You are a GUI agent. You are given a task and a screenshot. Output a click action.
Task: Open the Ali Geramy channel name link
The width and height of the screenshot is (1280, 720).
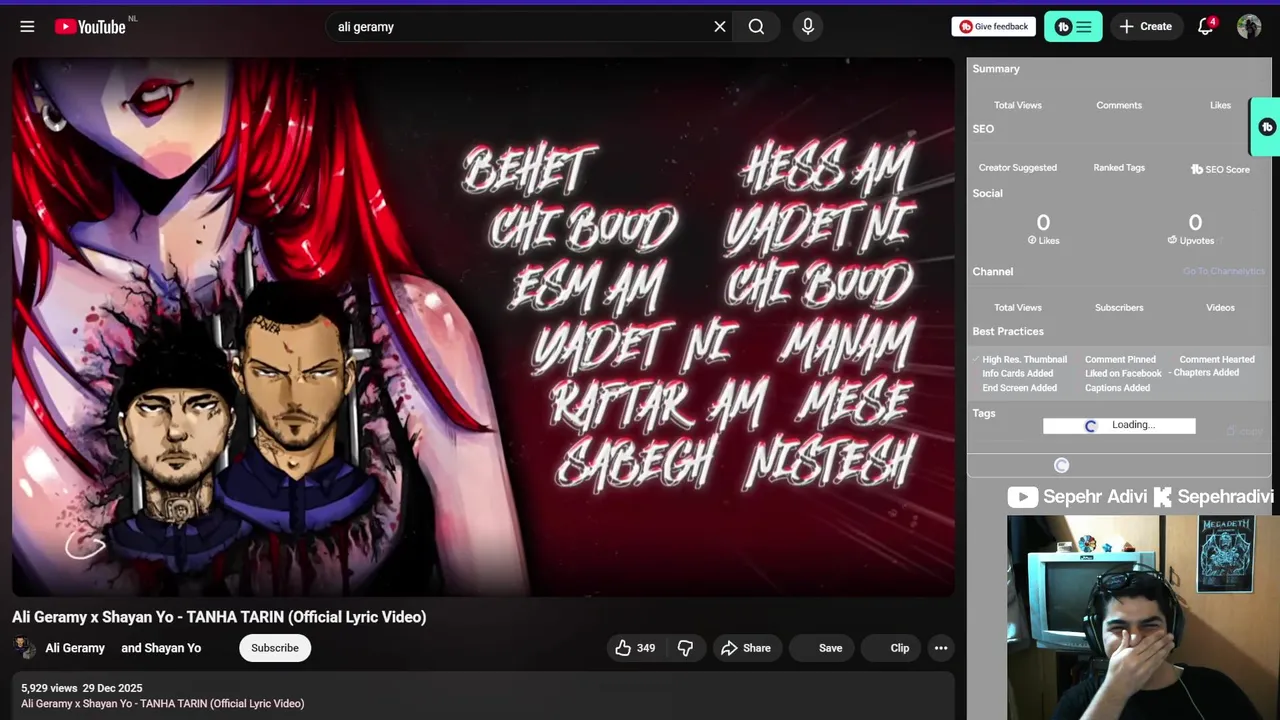[x=75, y=648]
